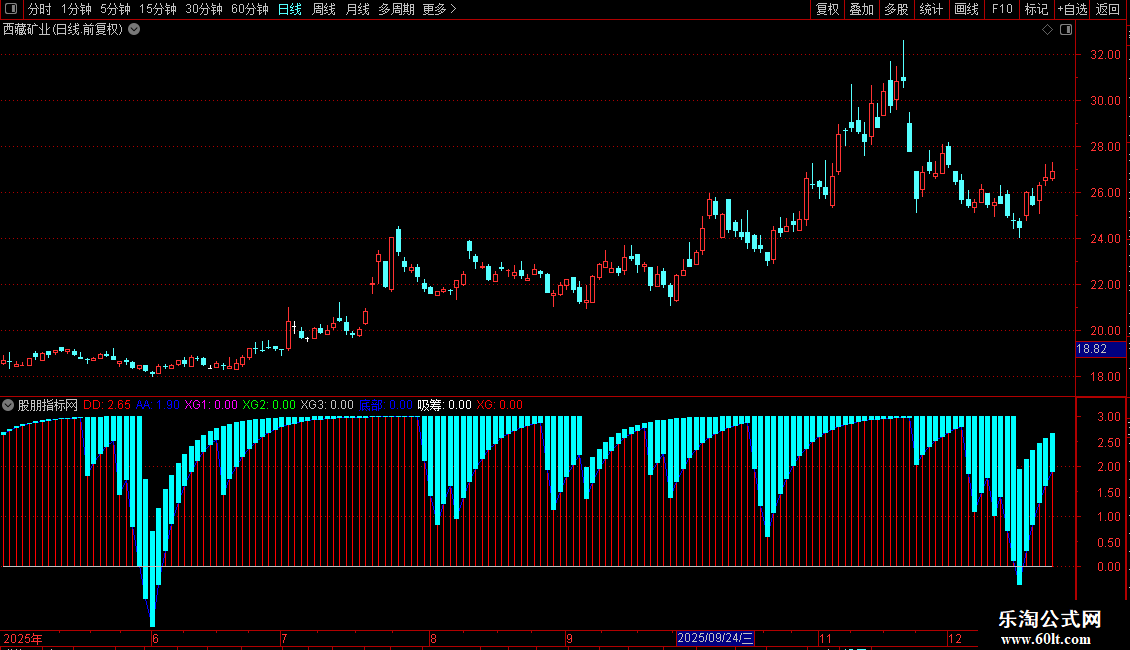Open the 多周期 multi-period view

click(396, 9)
